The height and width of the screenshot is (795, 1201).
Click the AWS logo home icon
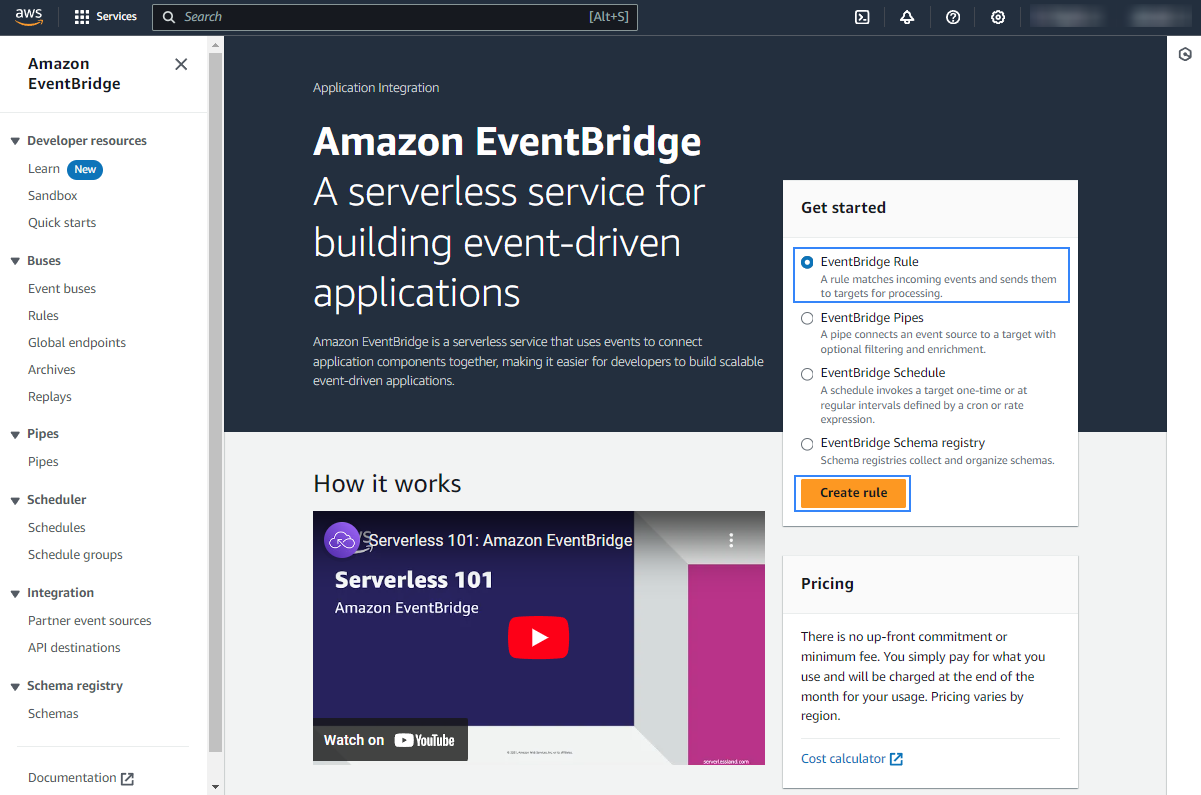tap(29, 17)
